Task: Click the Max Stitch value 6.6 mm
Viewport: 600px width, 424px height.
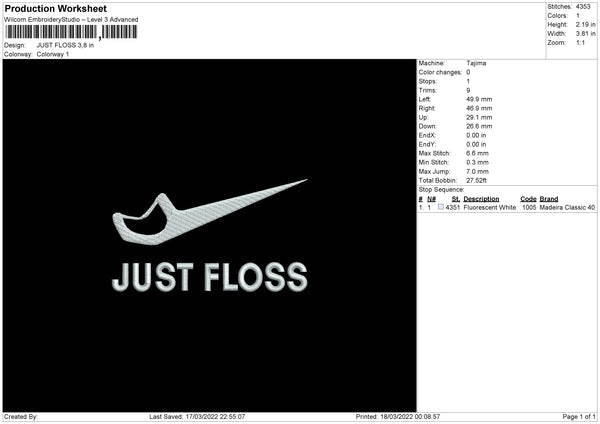Action: coord(478,153)
